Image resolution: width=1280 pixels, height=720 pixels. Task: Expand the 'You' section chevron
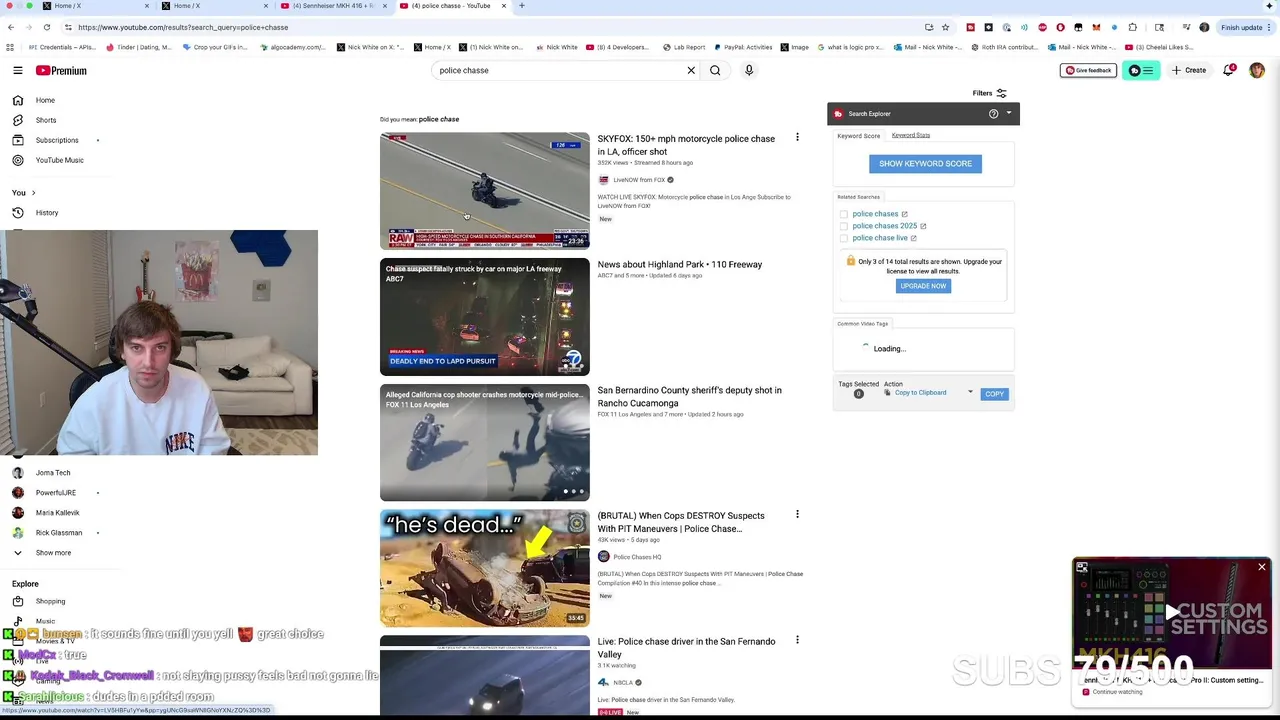33,193
